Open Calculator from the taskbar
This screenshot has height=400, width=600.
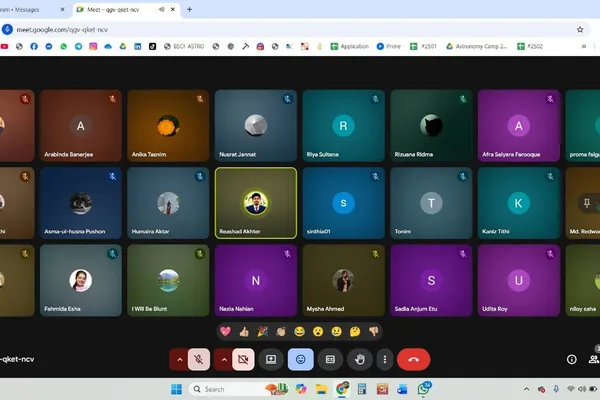pyautogui.click(x=362, y=389)
